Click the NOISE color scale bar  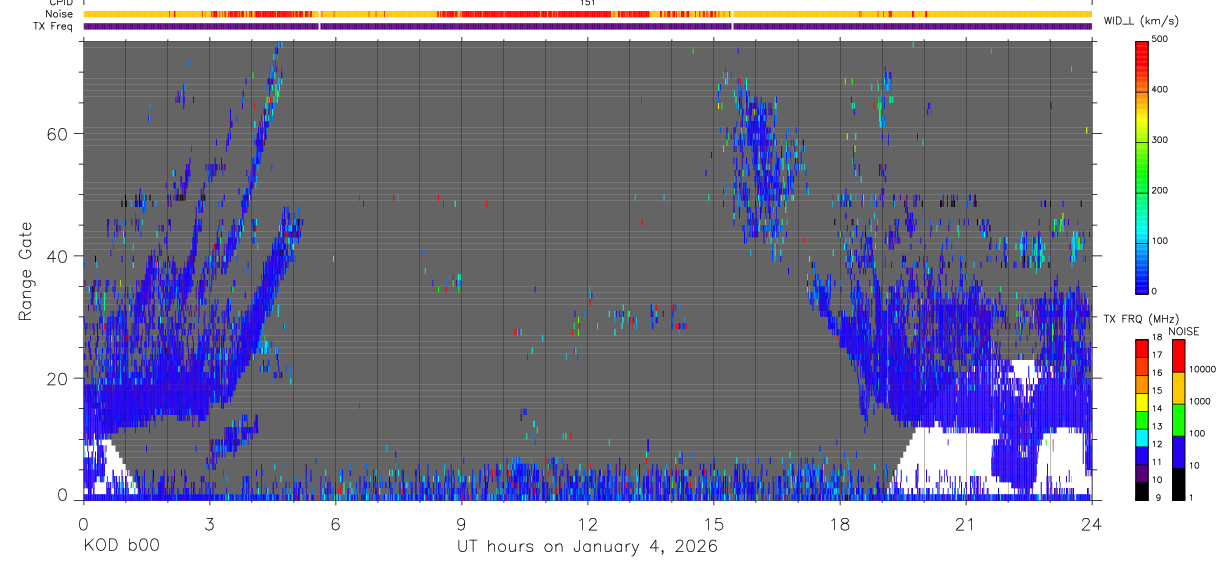(1178, 419)
